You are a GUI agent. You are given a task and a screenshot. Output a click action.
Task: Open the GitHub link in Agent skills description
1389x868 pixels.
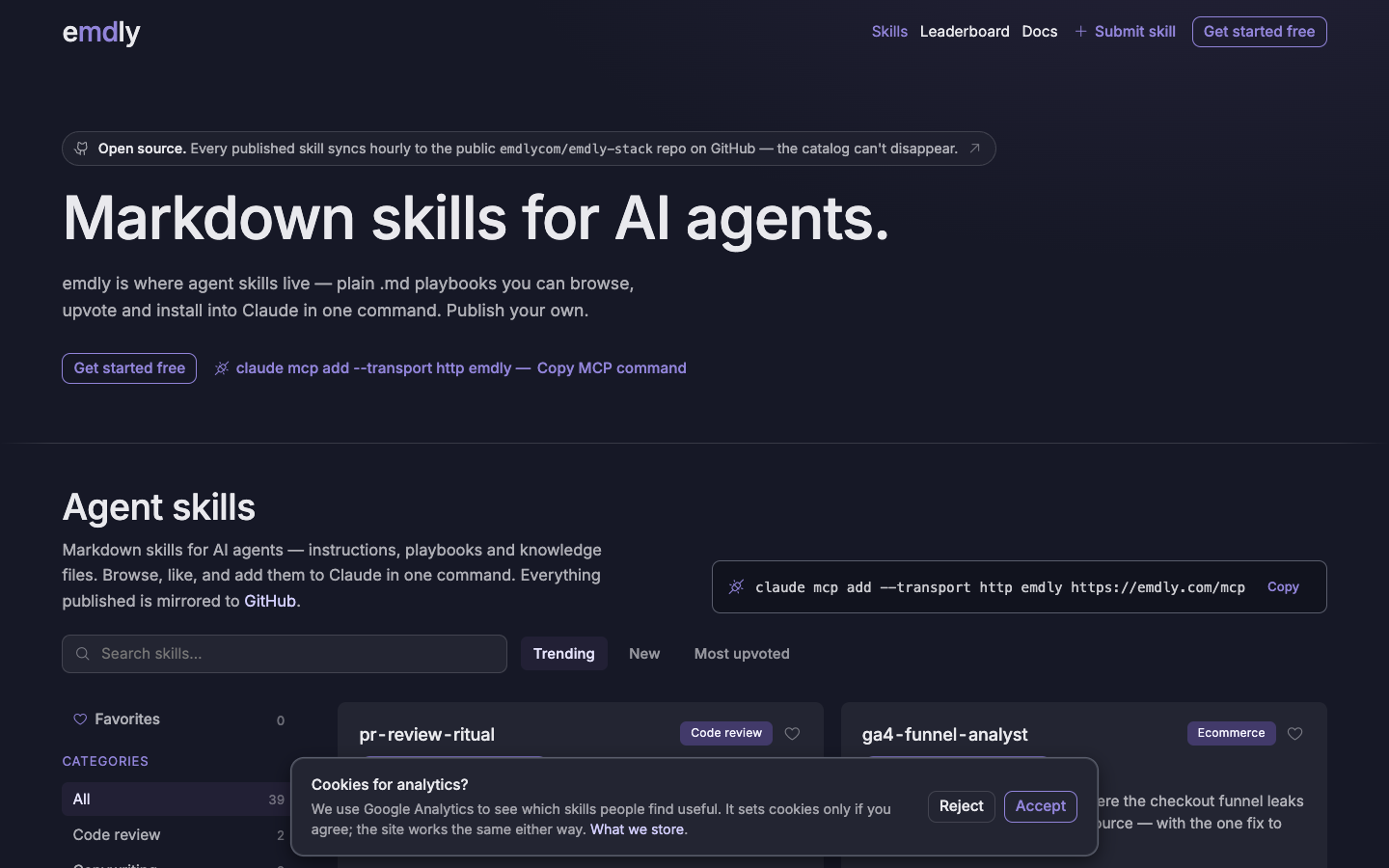(x=270, y=601)
